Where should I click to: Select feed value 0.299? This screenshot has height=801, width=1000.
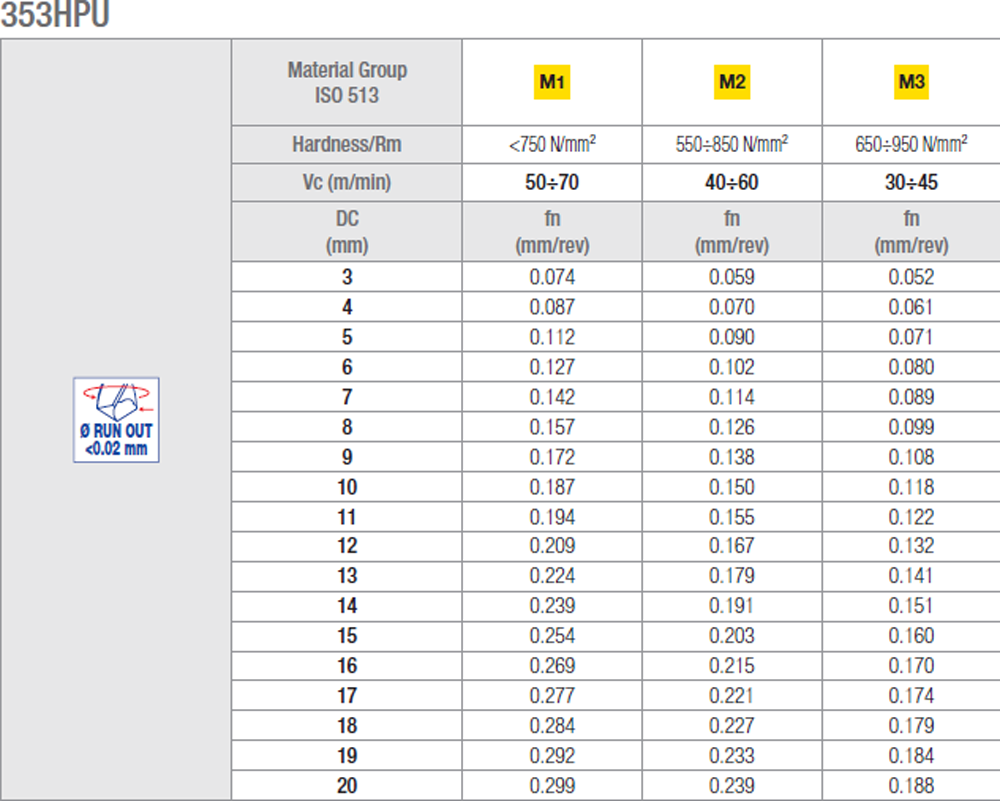[x=552, y=785]
